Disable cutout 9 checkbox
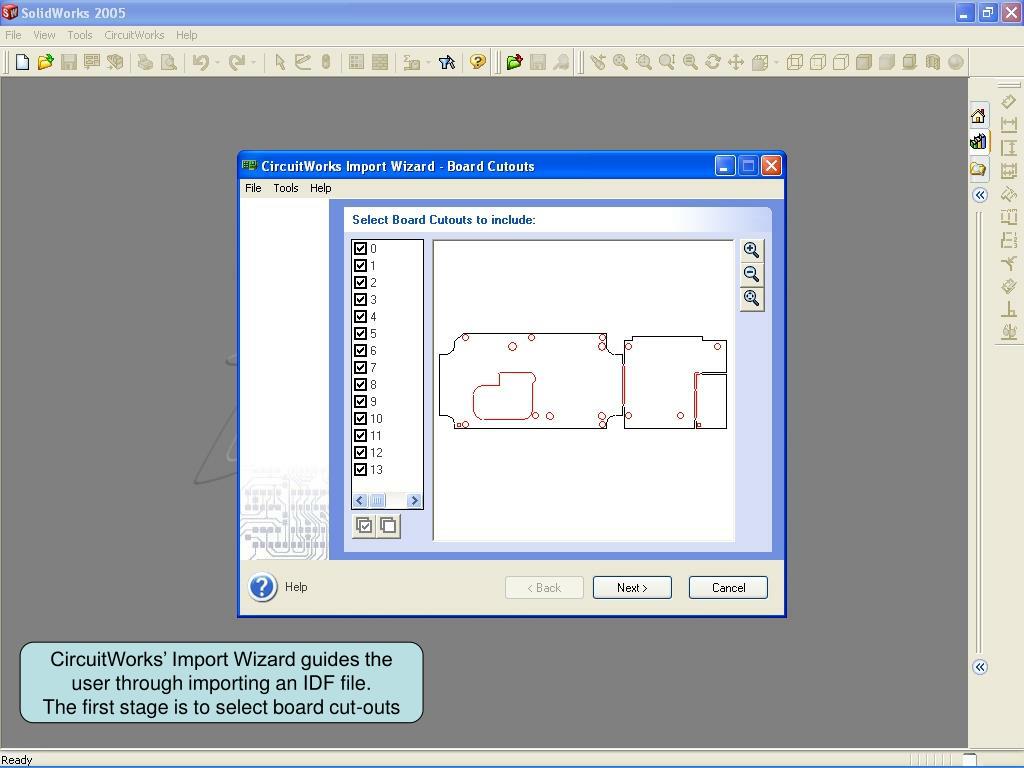This screenshot has width=1024, height=768. coord(360,402)
